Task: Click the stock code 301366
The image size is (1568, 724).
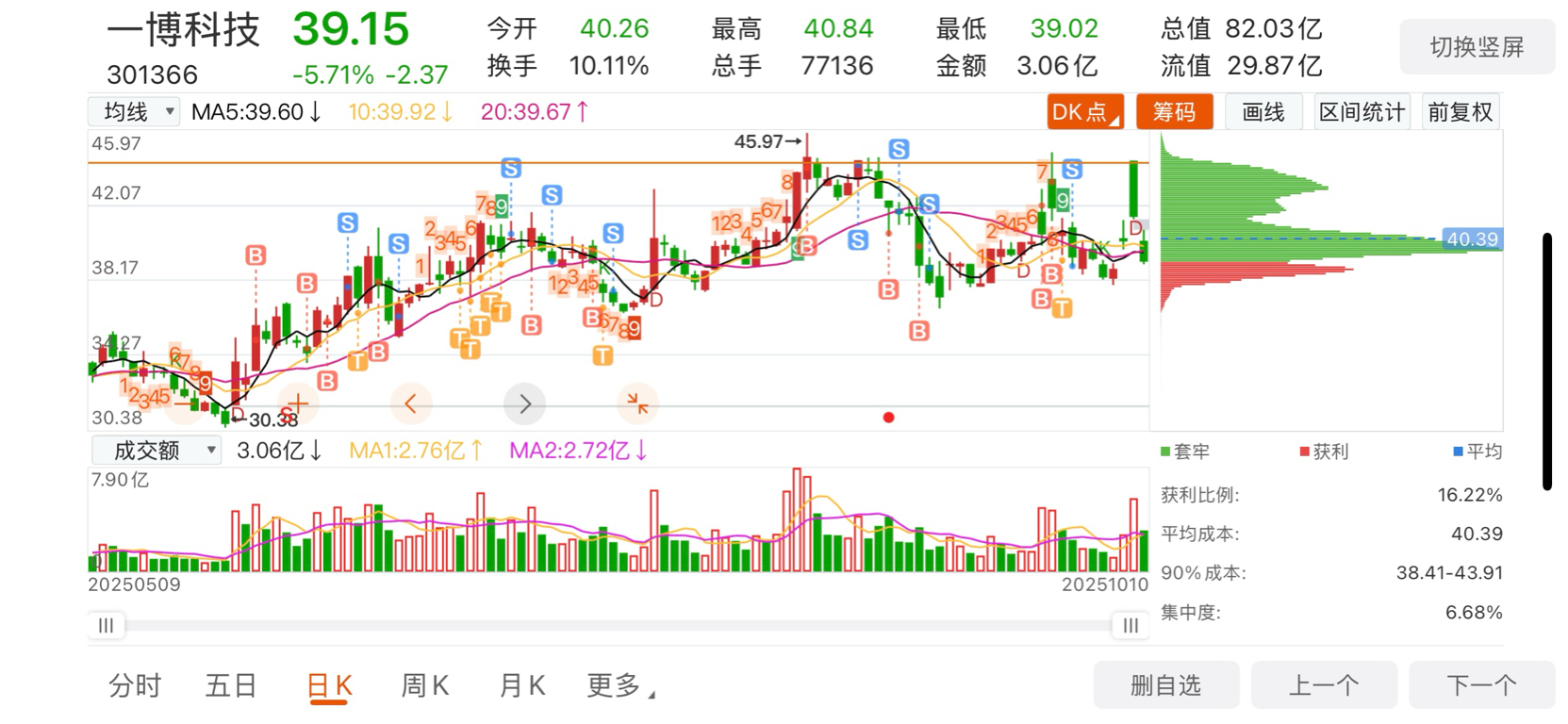Action: [152, 74]
